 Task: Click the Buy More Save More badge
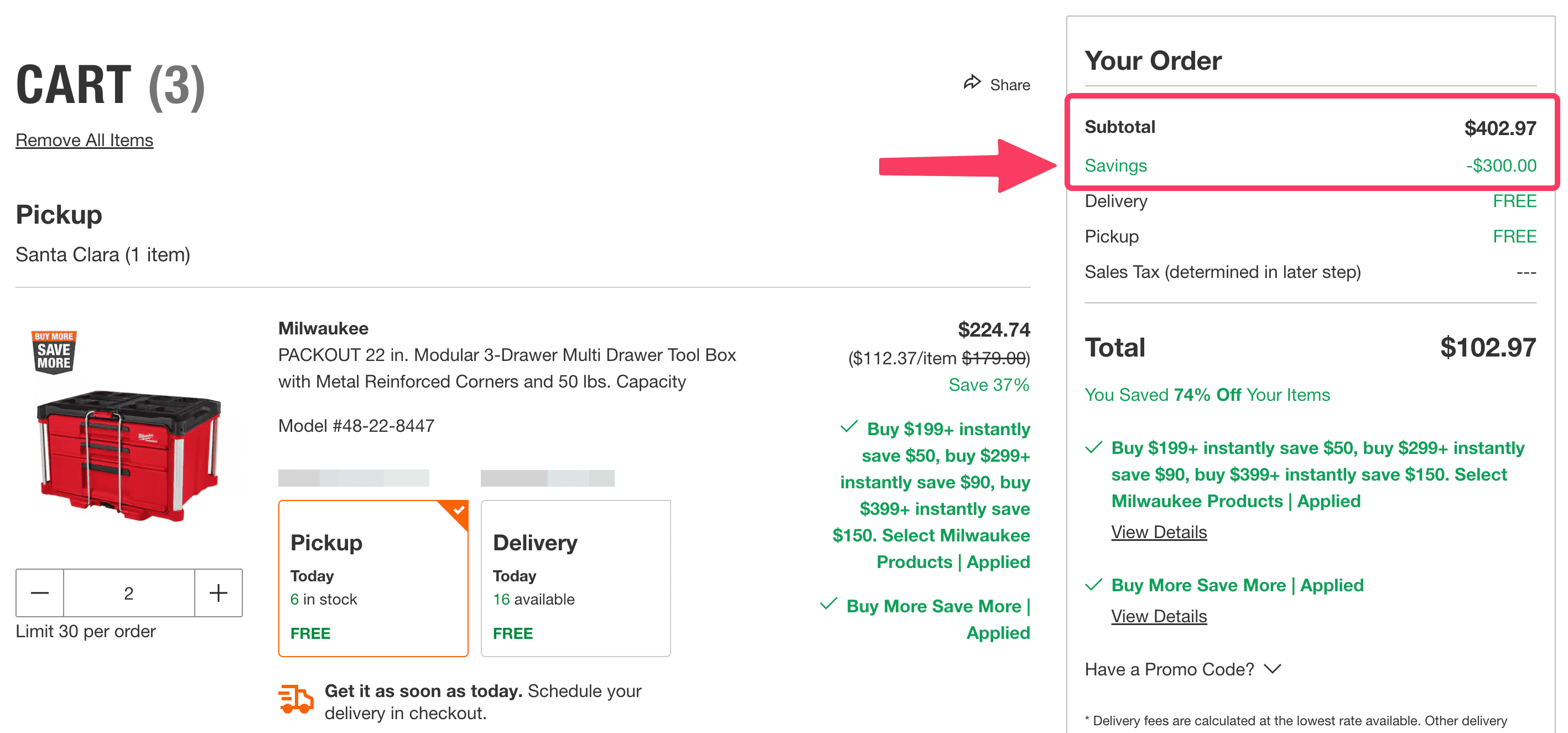tap(54, 352)
